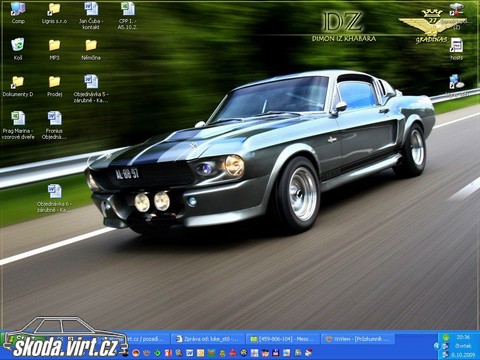
Task: Click the date 8.10.2009 in the tray
Action: tap(463, 355)
